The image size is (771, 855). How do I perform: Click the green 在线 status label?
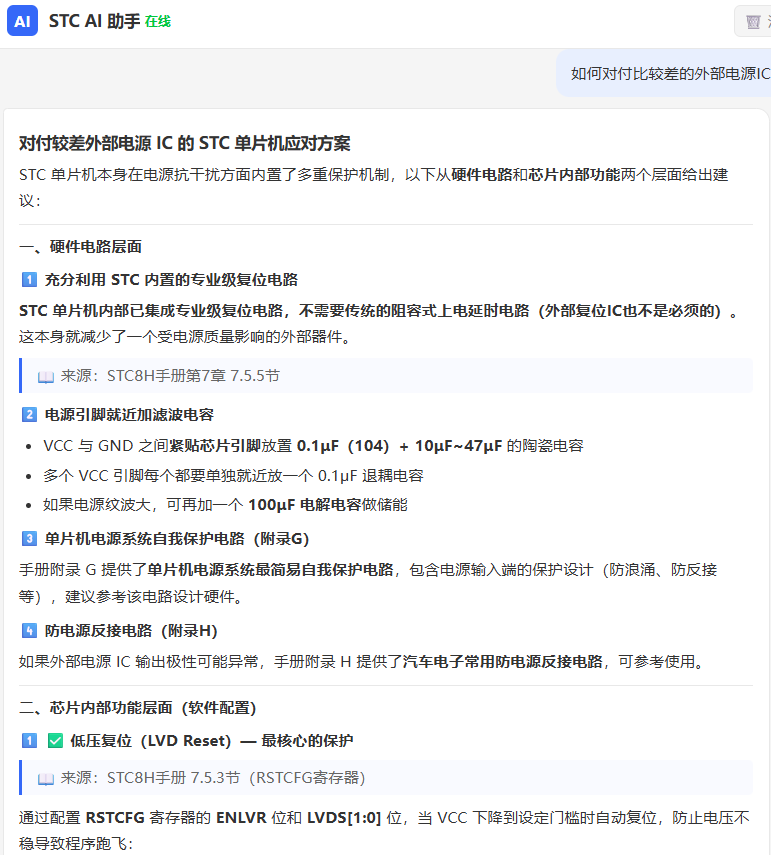[x=158, y=21]
